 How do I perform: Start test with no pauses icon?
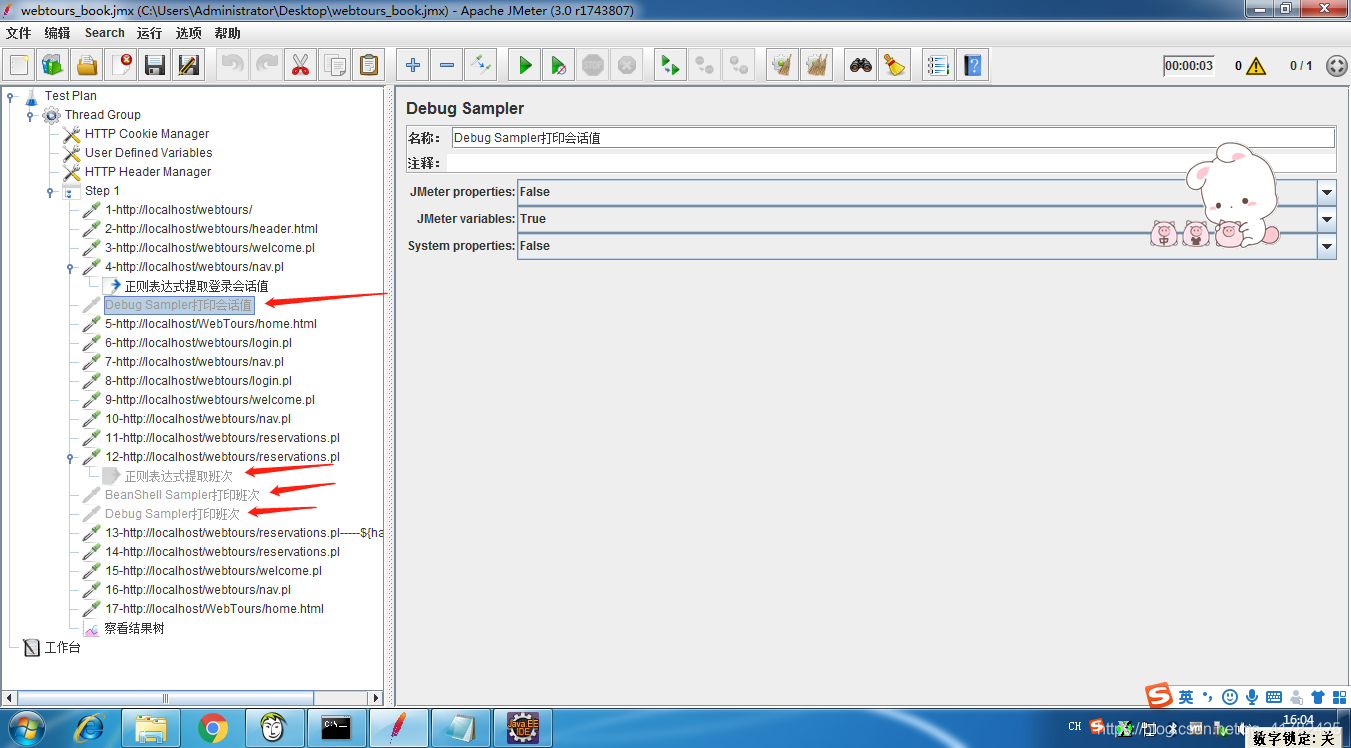(x=559, y=66)
